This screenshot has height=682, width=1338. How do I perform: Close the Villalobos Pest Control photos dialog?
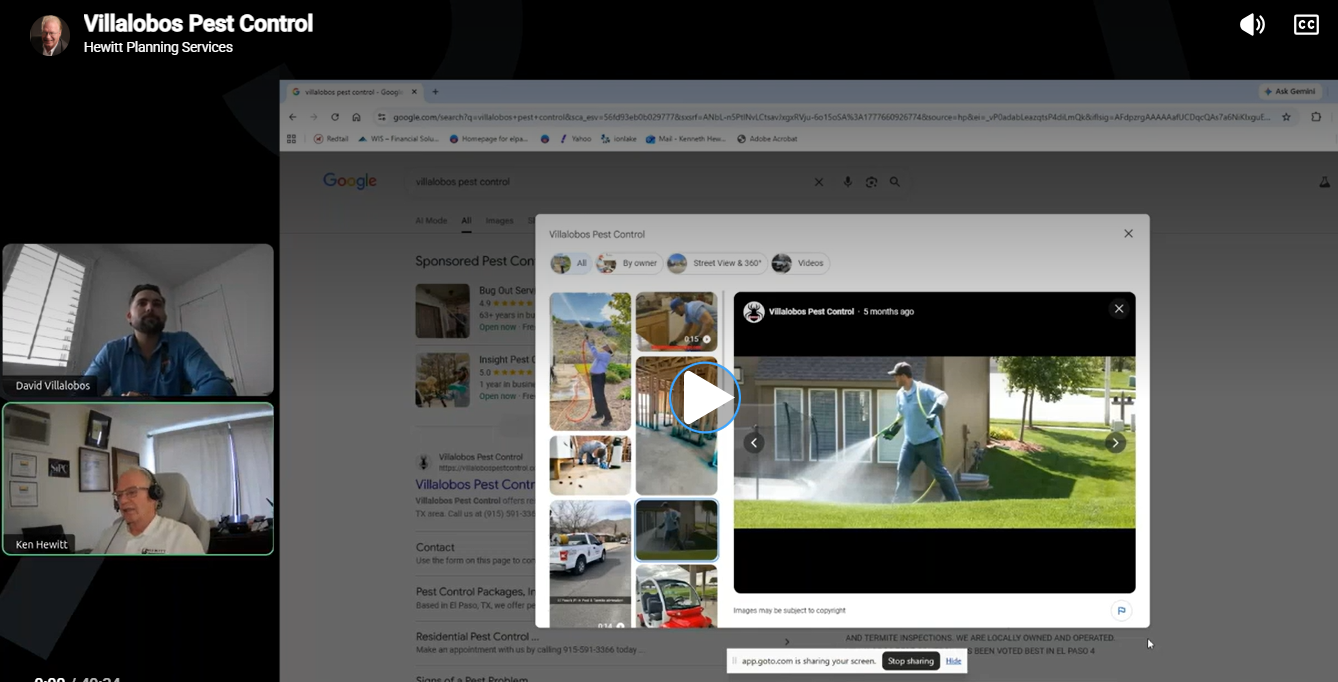[1128, 234]
